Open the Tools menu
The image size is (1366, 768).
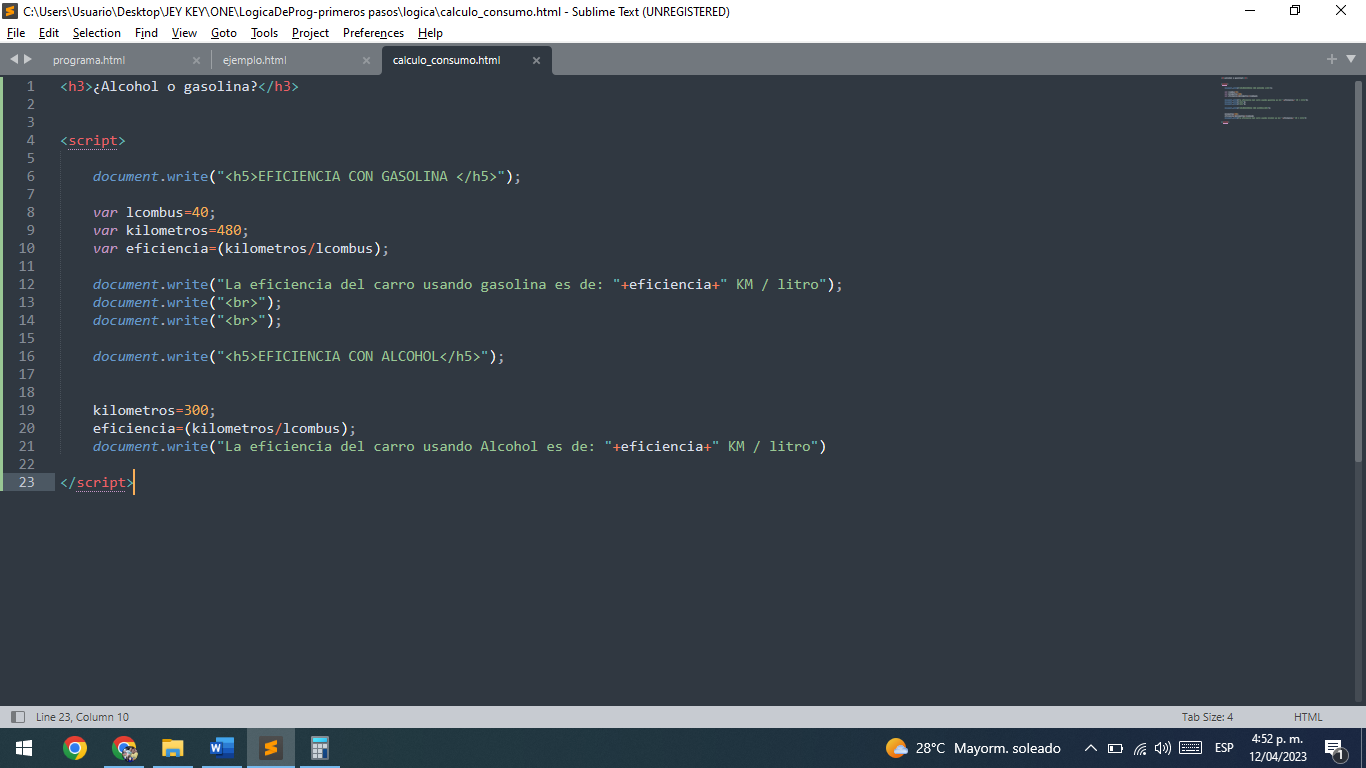pyautogui.click(x=264, y=33)
